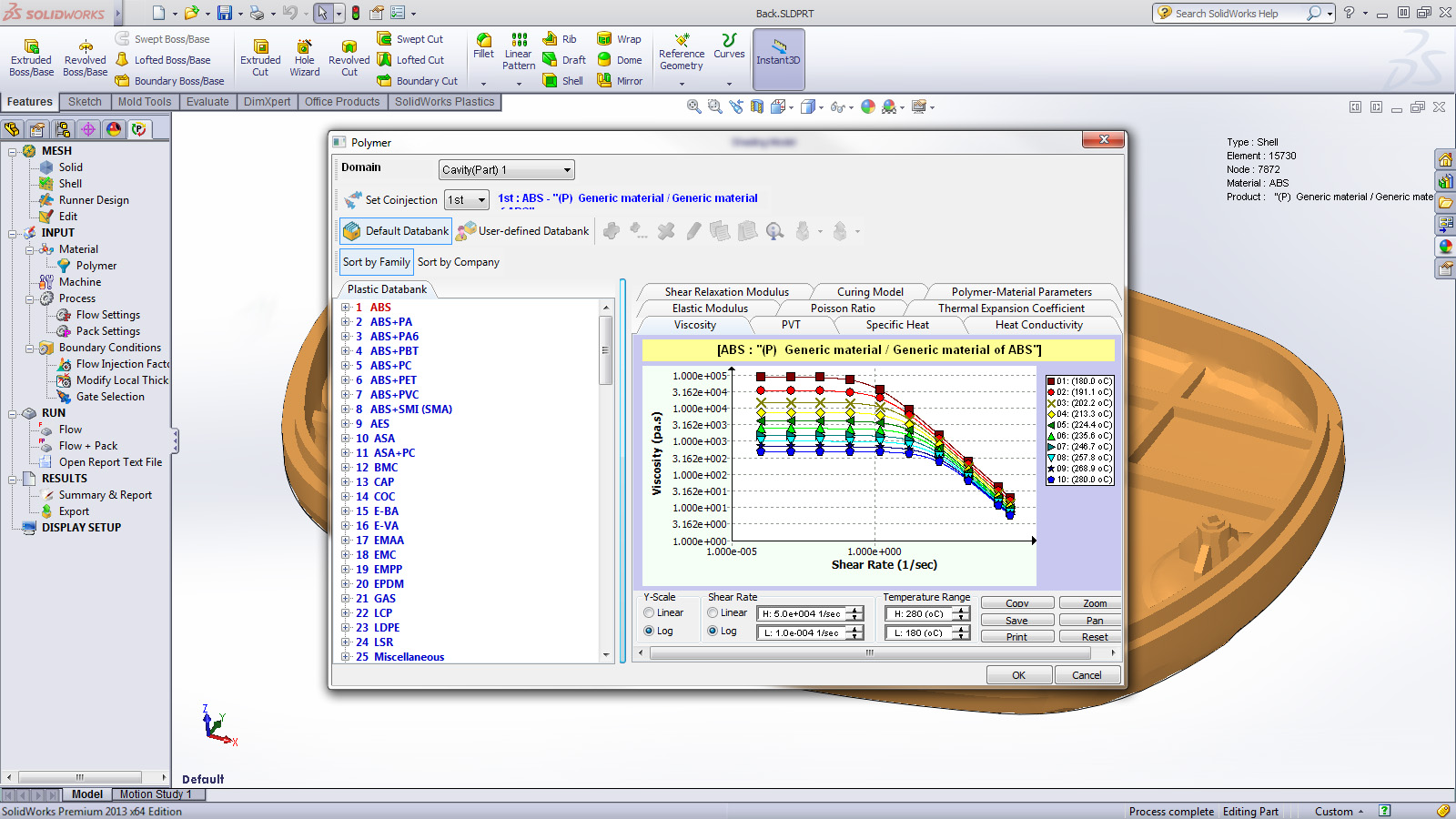Open the SolidWorks Plastics ribbon tab
Viewport: 1456px width, 819px height.
tap(443, 101)
